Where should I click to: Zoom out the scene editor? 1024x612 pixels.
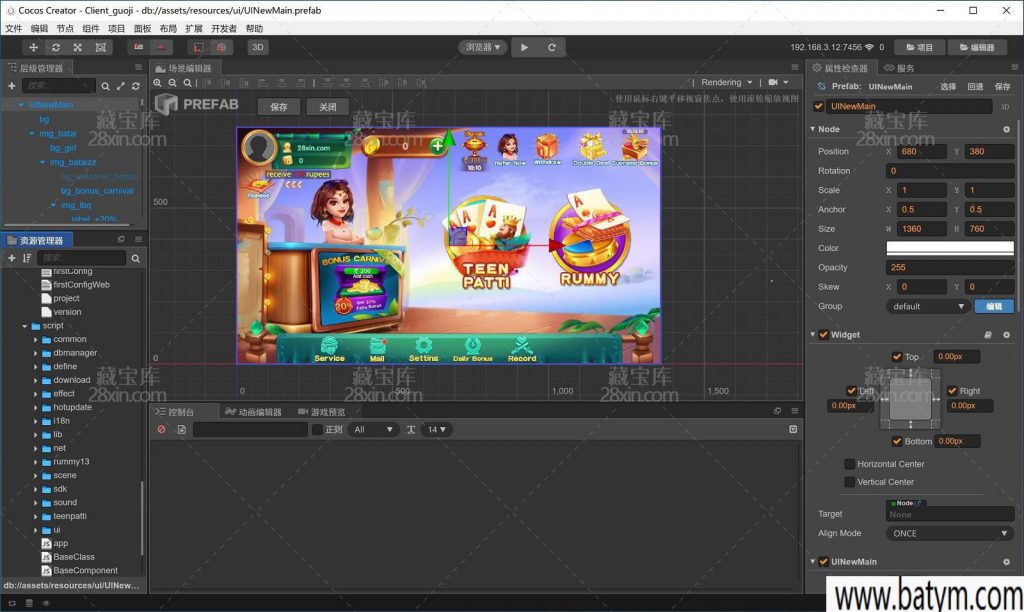(x=172, y=83)
